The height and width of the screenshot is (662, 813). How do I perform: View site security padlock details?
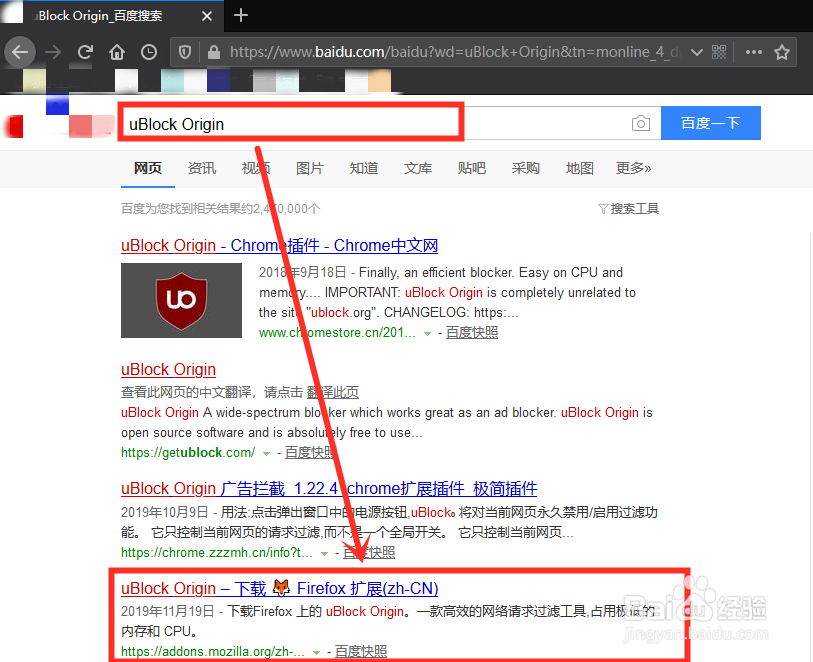[x=214, y=52]
